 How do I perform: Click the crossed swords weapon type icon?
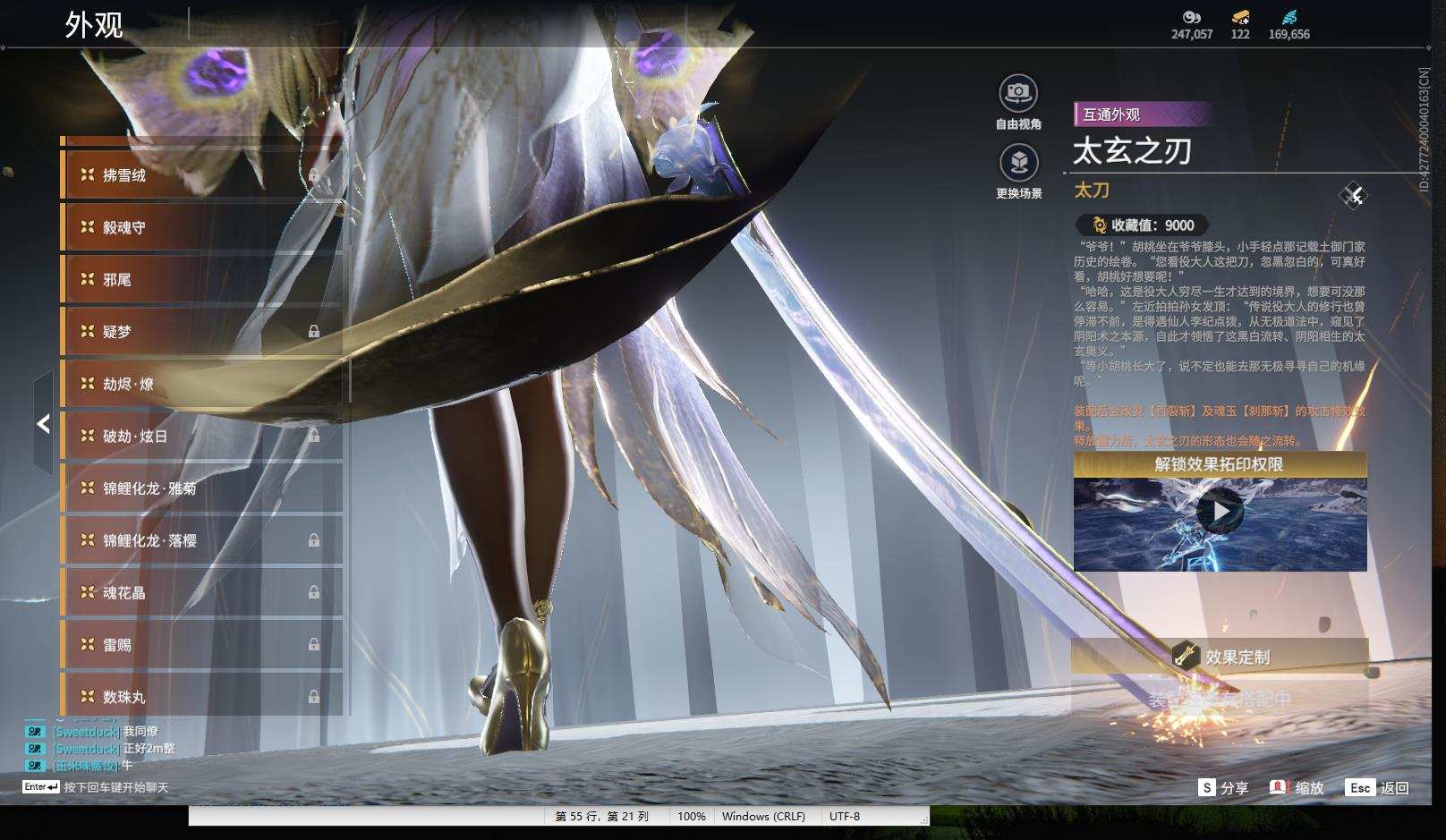coord(1353,195)
